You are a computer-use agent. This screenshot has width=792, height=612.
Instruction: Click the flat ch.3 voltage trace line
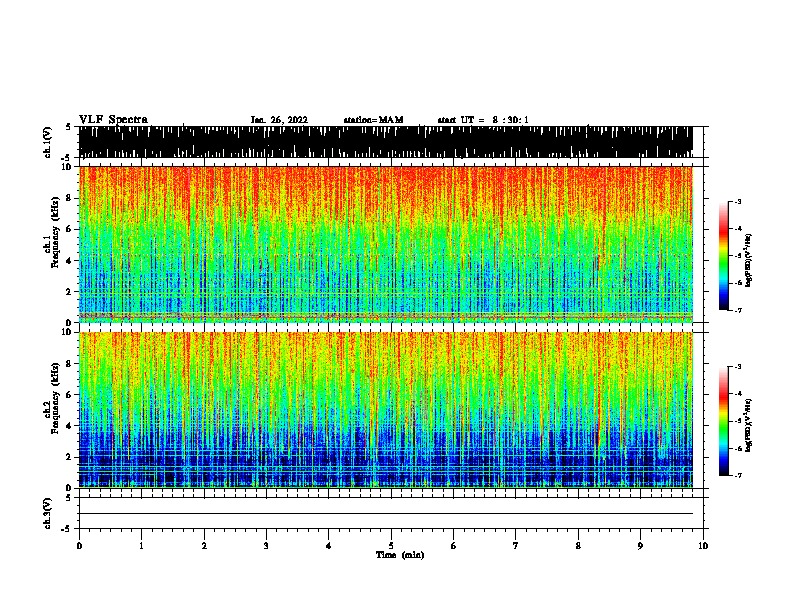(386, 514)
